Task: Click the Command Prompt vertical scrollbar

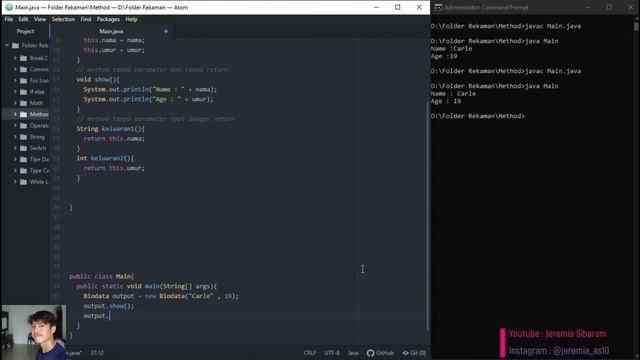Action: 636,26
